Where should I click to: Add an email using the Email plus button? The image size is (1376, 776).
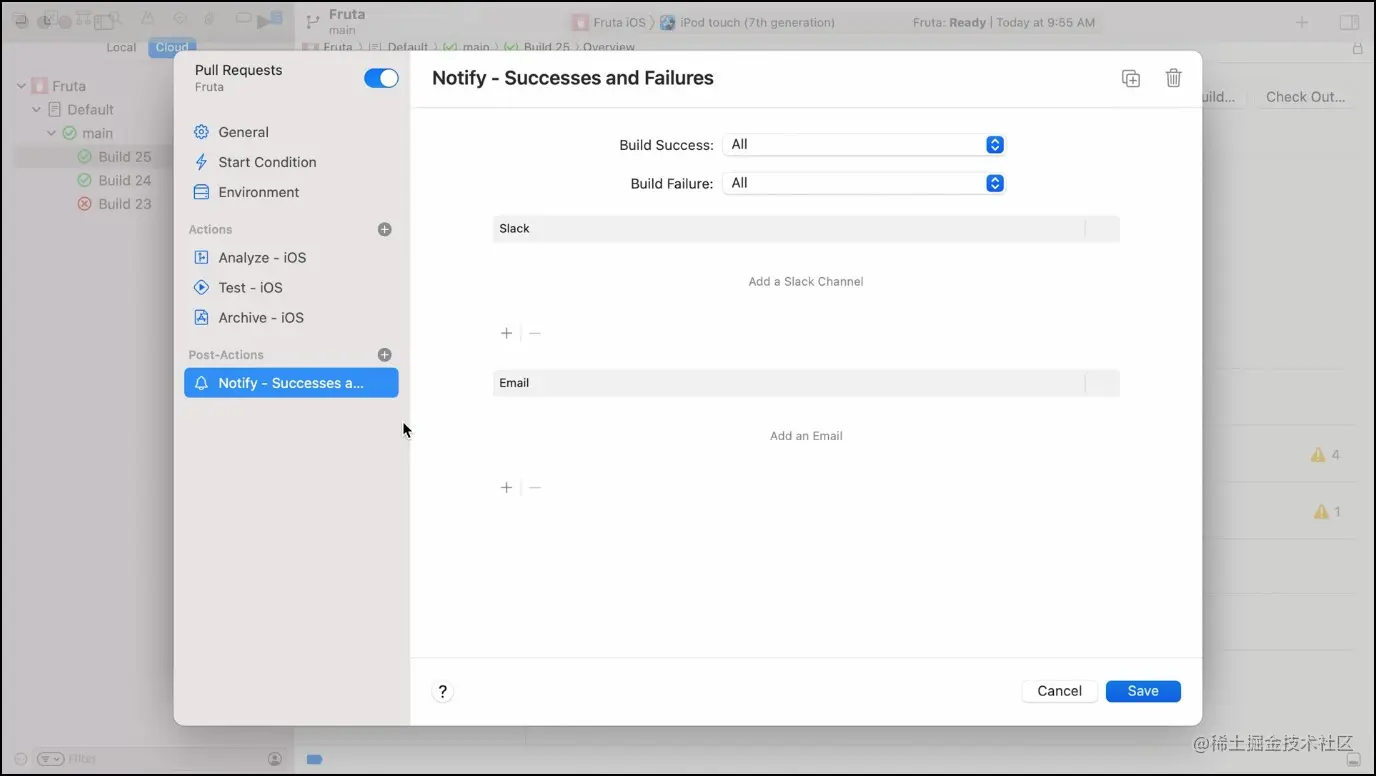(x=507, y=487)
